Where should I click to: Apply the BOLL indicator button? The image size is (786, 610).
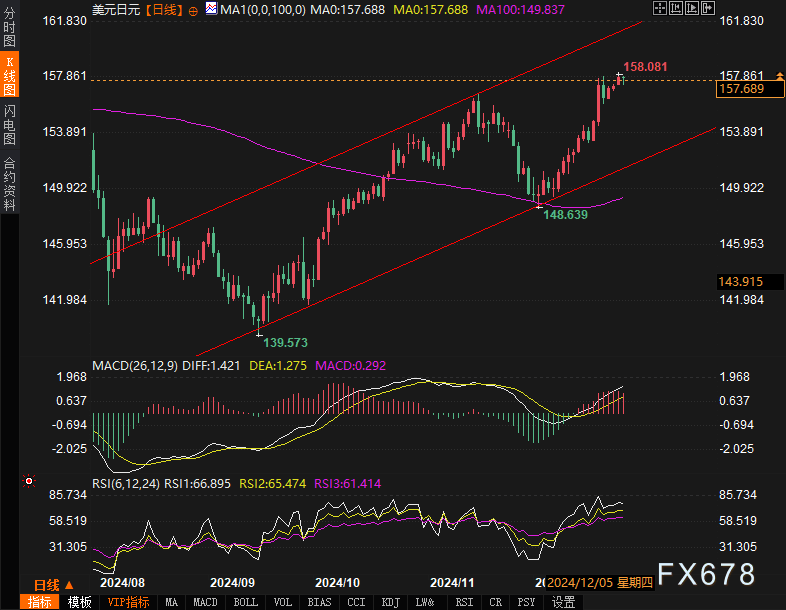246,602
